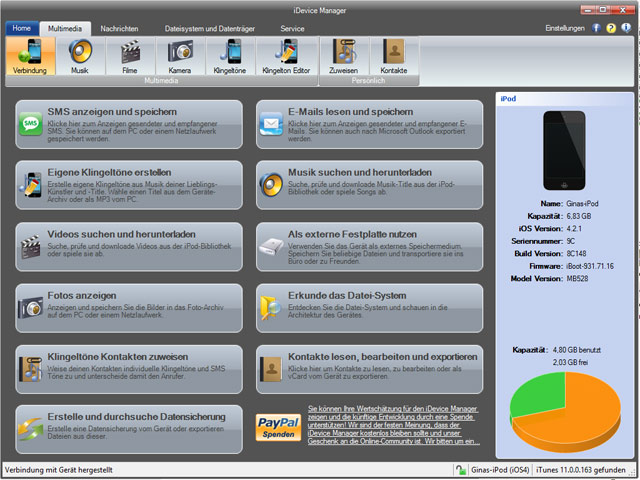Viewport: 640px width, 480px height.
Task: Select the Build Version value 8C148
Action: coord(576,253)
